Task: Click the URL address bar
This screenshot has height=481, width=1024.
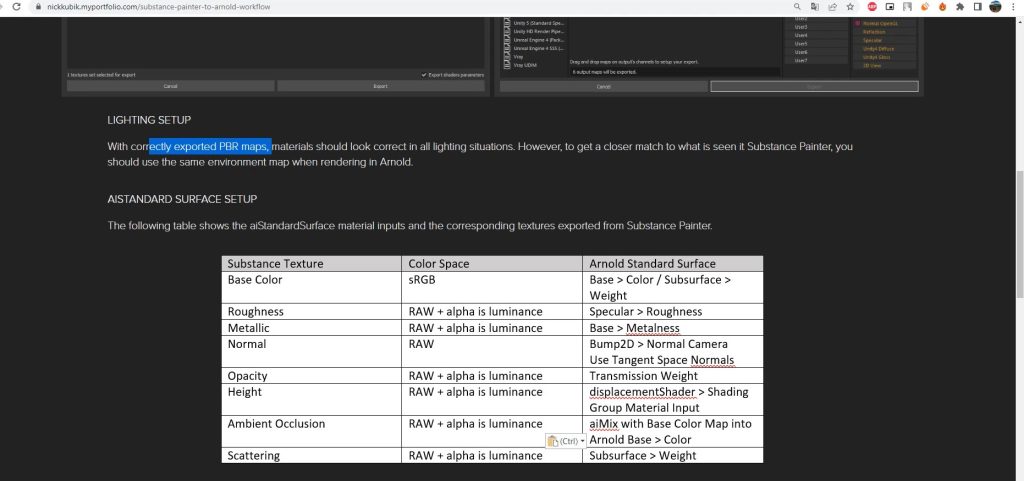Action: (418, 7)
